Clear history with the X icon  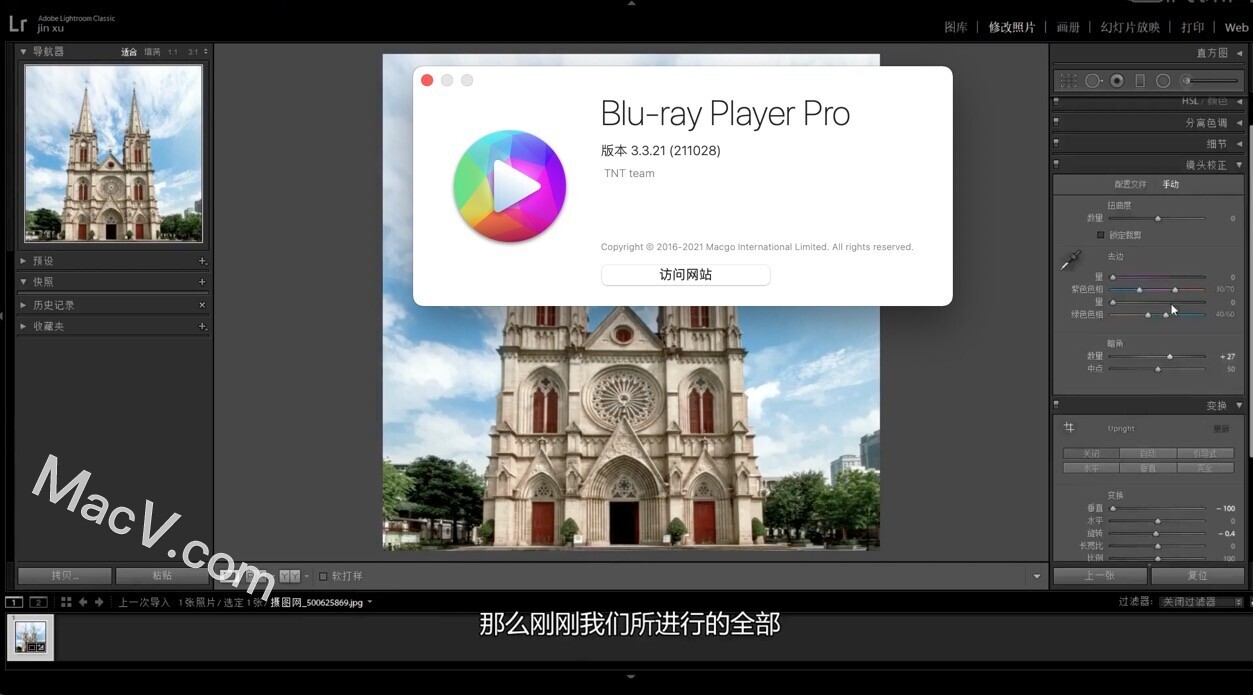[x=202, y=305]
